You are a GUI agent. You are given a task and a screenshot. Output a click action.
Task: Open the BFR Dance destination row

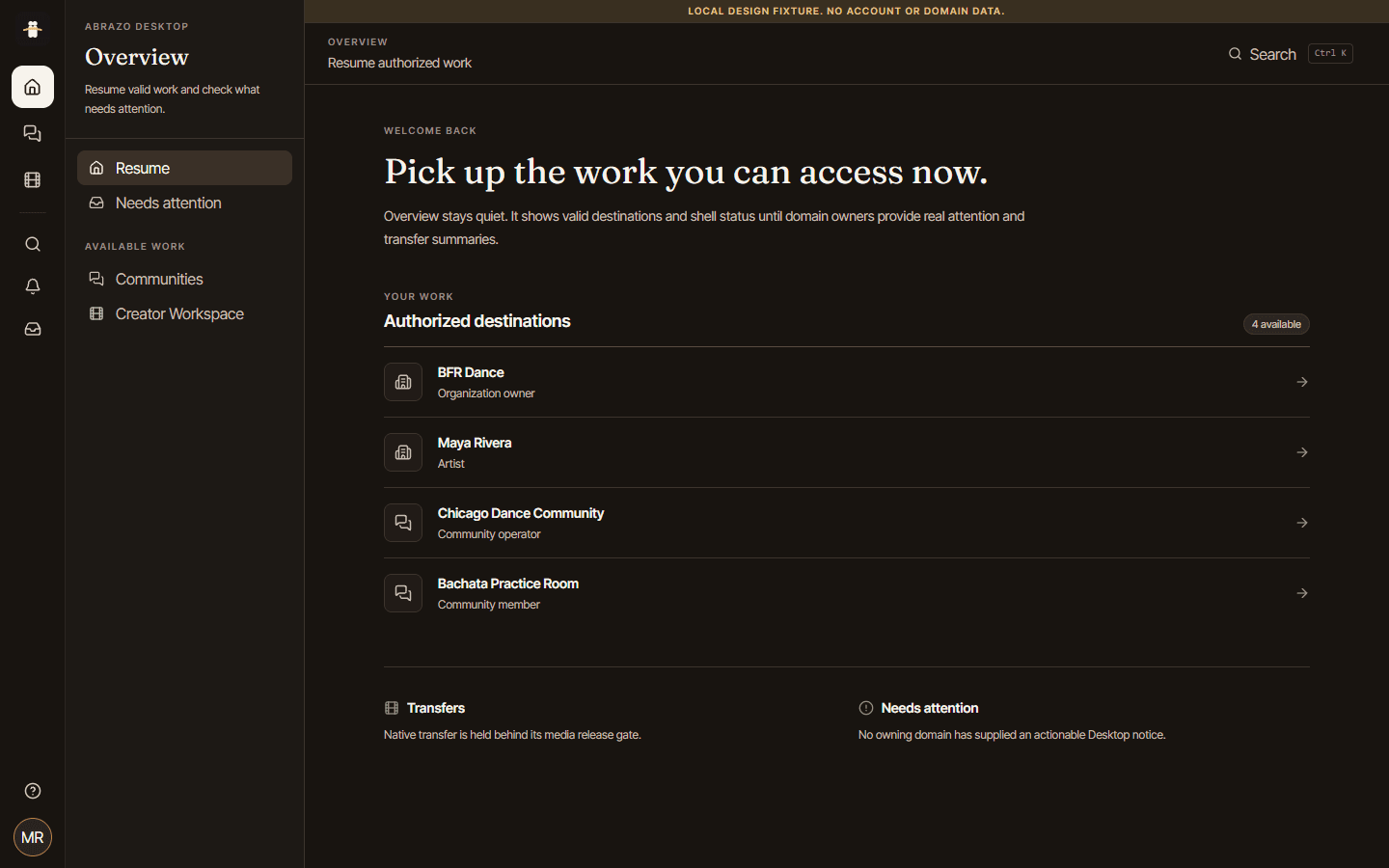[x=846, y=382]
